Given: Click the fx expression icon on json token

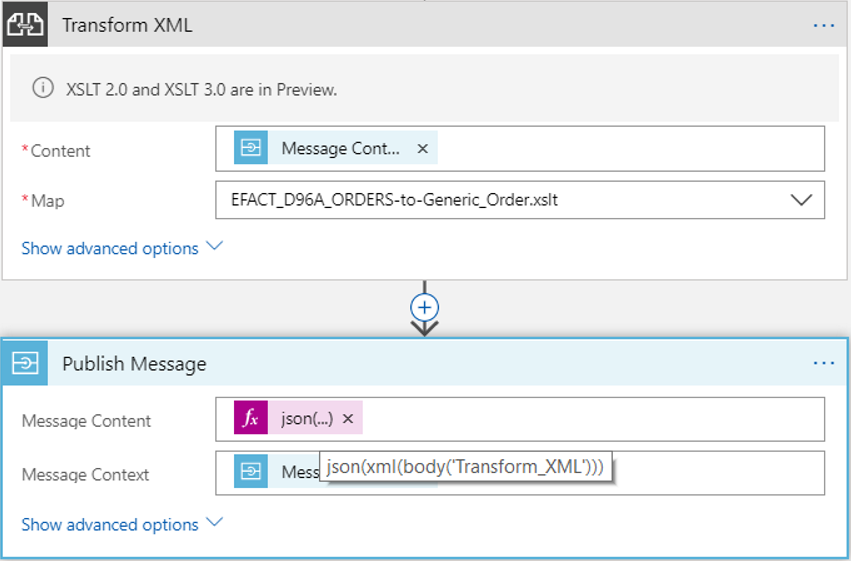Looking at the screenshot, I should point(251,419).
